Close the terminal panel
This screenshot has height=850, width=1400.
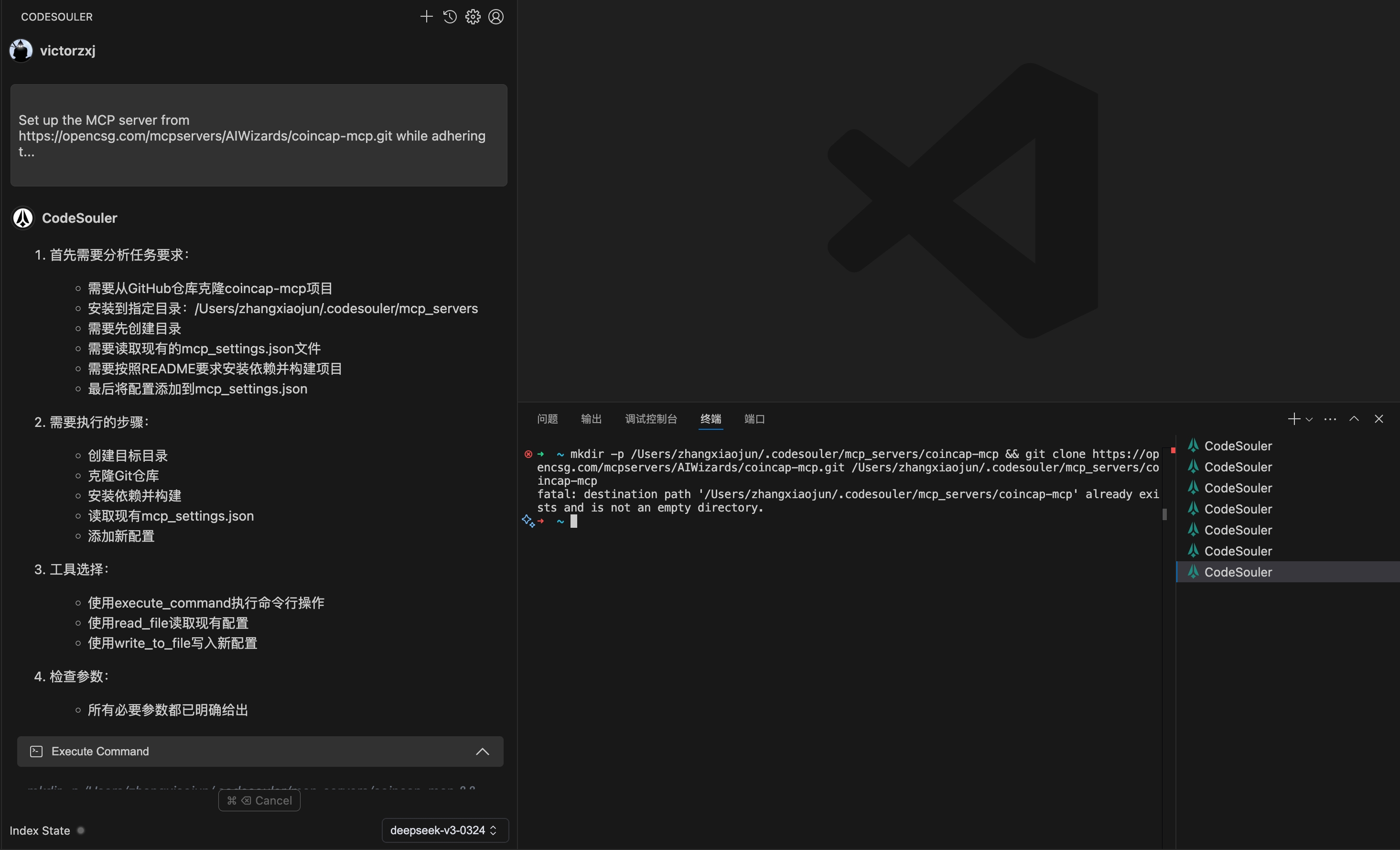1379,419
